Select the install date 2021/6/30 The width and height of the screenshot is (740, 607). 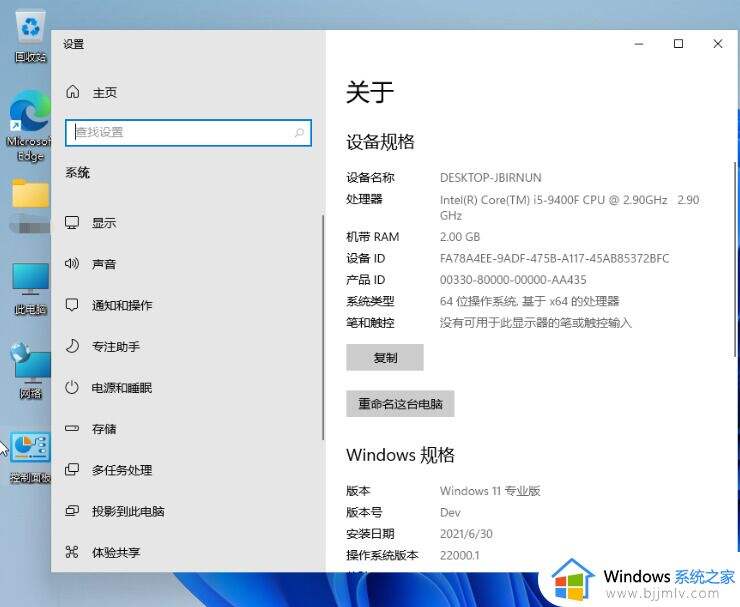(x=466, y=534)
